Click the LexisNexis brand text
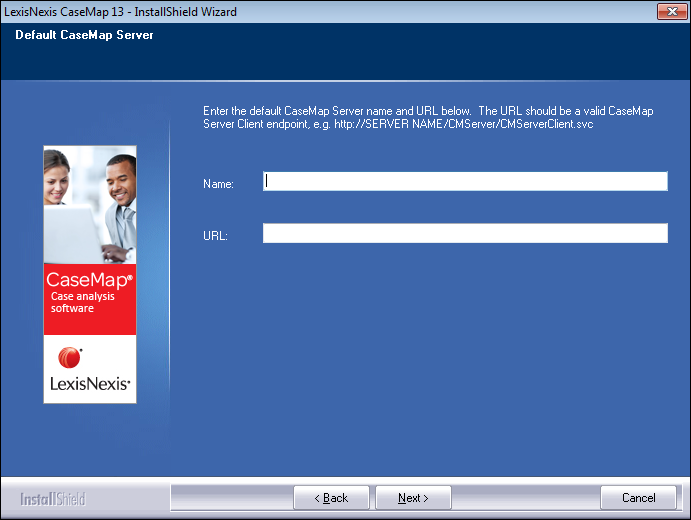The width and height of the screenshot is (691, 520). [90, 384]
